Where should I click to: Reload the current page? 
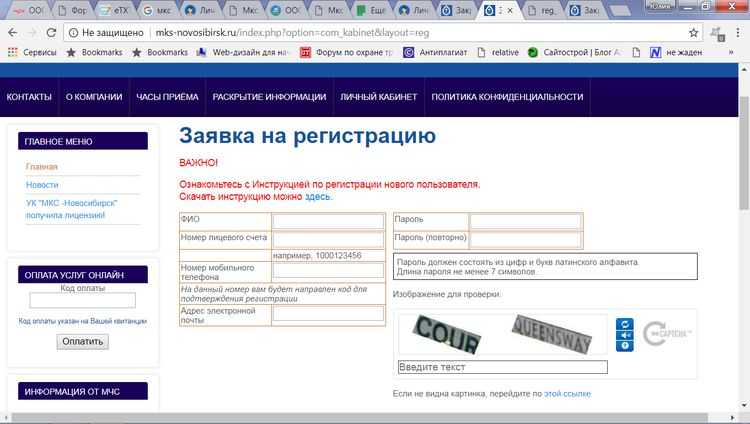(51, 33)
